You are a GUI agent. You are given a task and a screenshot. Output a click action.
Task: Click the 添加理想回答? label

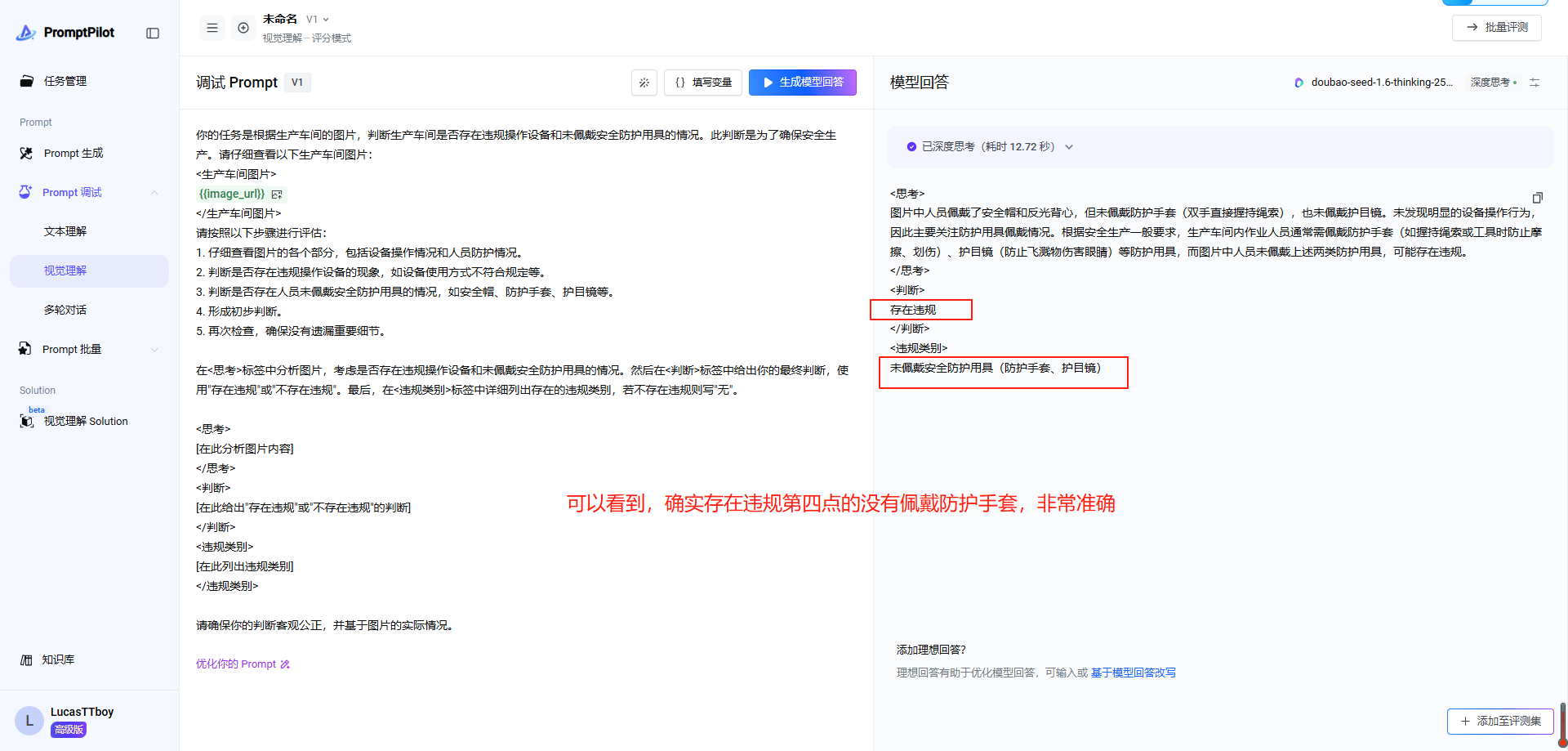click(931, 650)
